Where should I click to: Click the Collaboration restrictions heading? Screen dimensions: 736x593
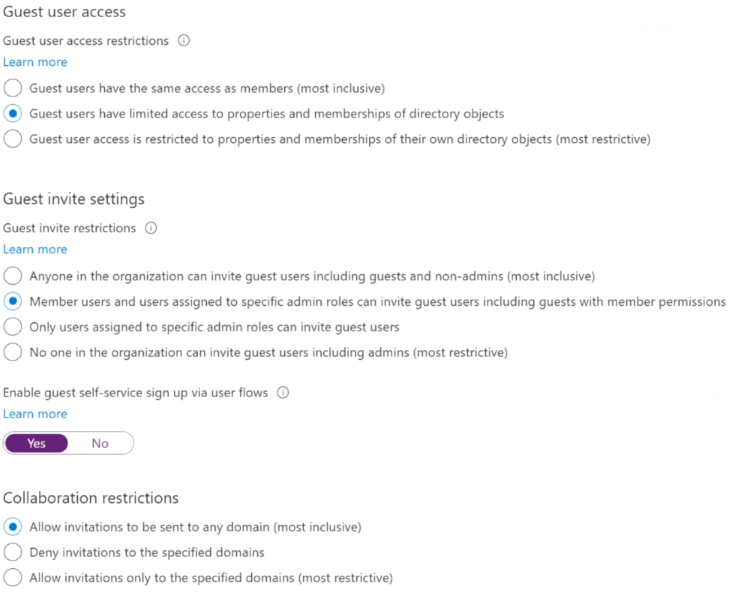91,498
